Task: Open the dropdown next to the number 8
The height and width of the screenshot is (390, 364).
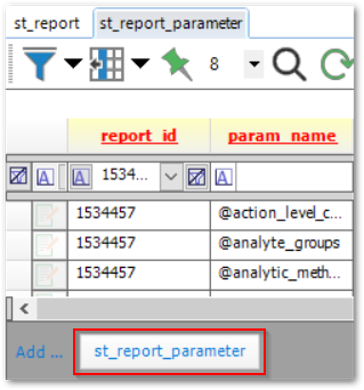Action: (x=254, y=64)
